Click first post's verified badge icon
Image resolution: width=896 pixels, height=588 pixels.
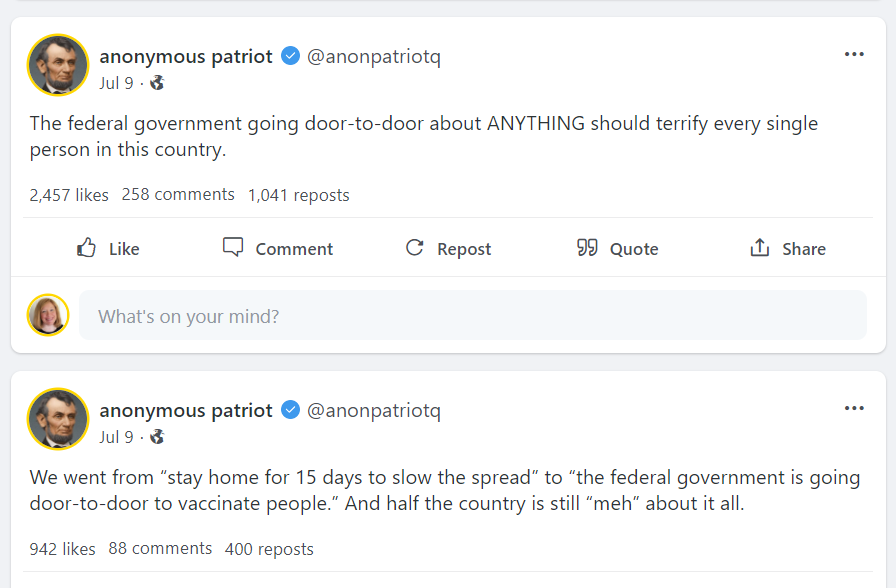(x=290, y=56)
